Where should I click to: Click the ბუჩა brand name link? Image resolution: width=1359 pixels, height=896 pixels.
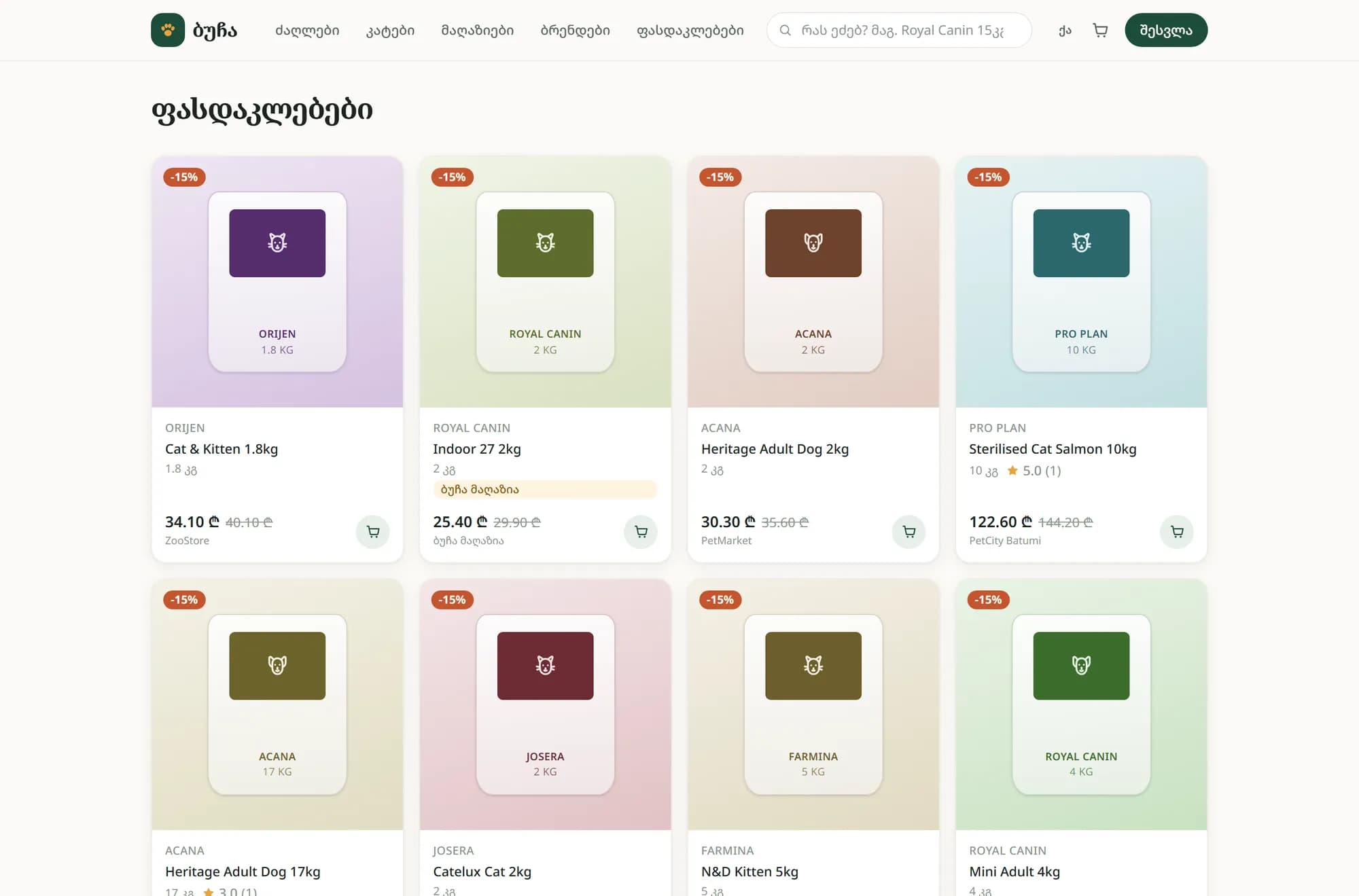[215, 30]
